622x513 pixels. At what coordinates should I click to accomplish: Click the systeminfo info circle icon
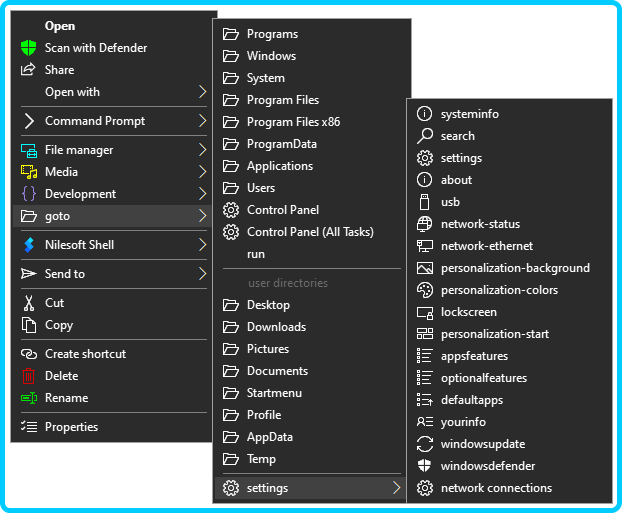[424, 114]
